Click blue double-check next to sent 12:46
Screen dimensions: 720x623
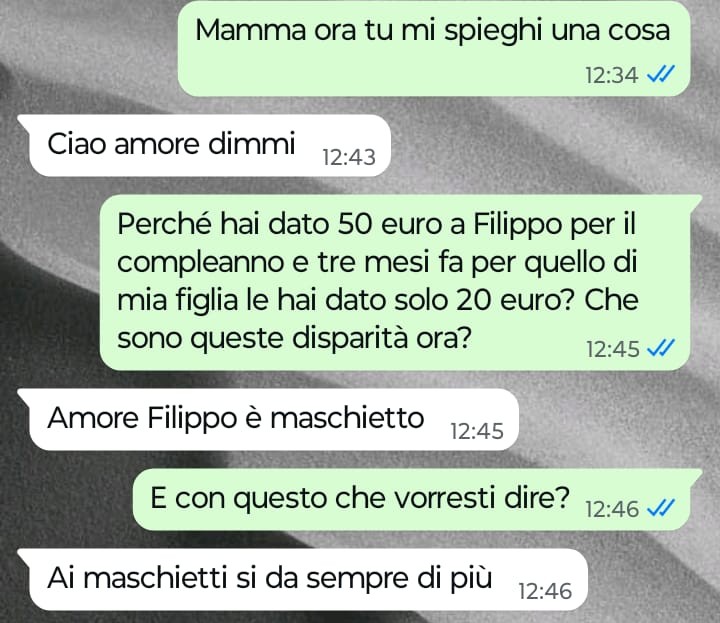coord(660,508)
